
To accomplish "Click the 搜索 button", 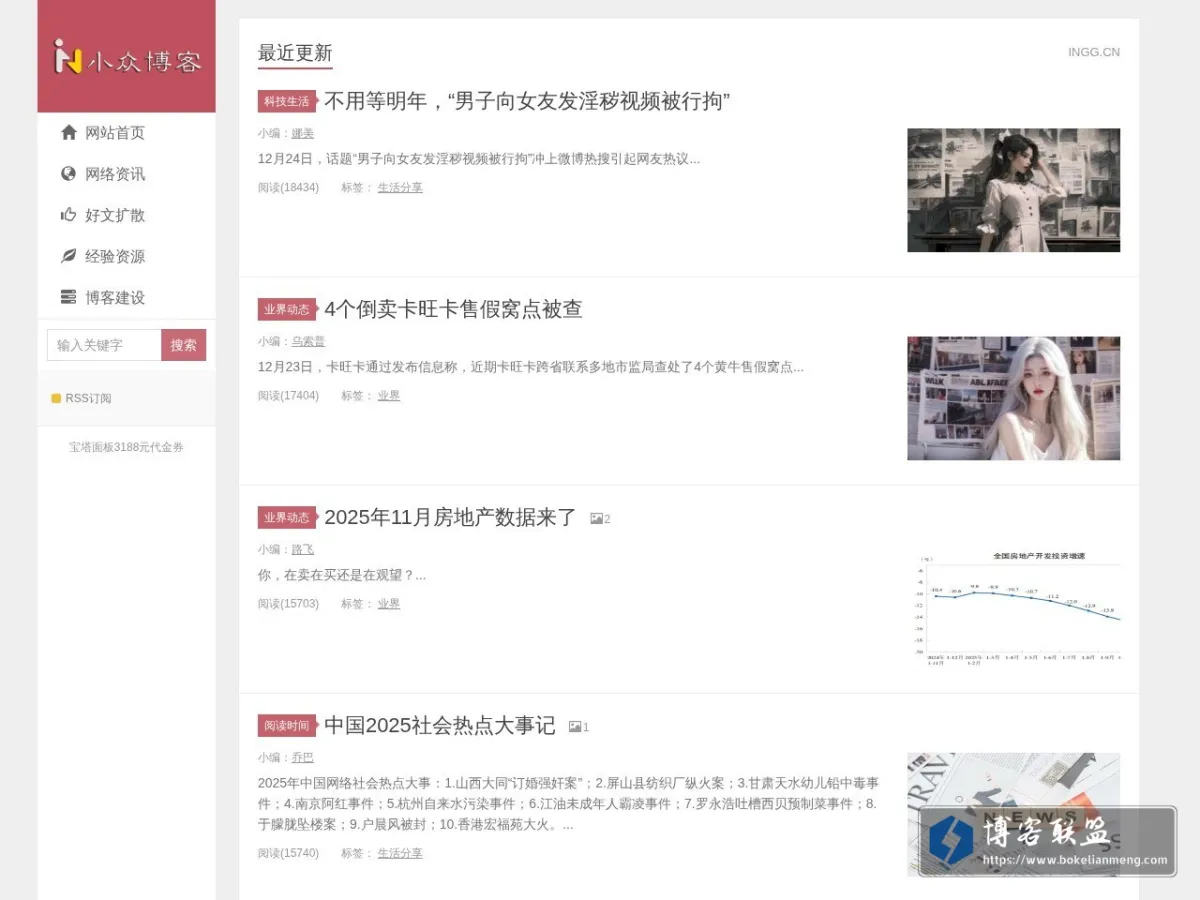I will [x=184, y=345].
